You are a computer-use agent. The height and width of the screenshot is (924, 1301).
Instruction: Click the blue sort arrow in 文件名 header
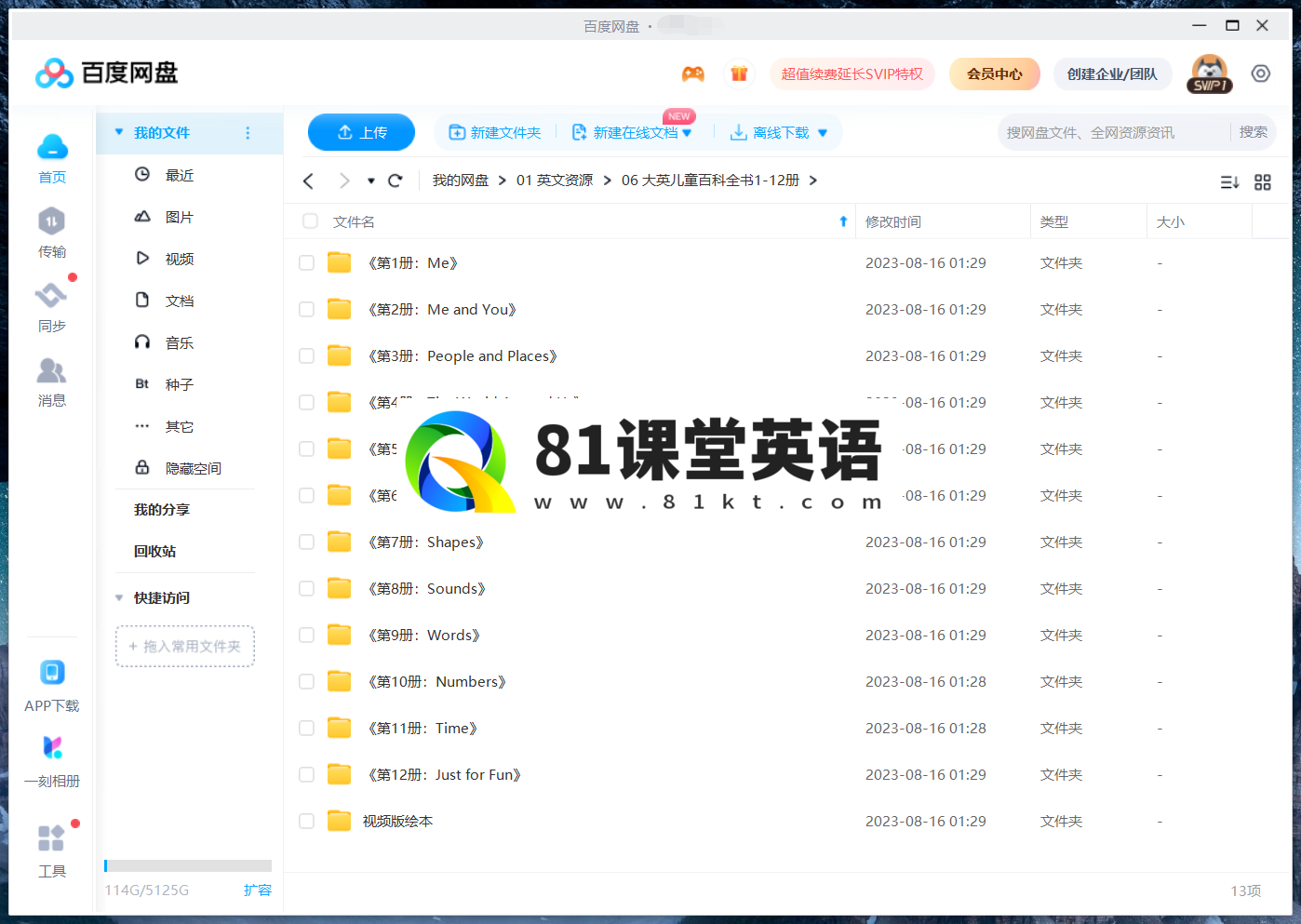click(843, 221)
